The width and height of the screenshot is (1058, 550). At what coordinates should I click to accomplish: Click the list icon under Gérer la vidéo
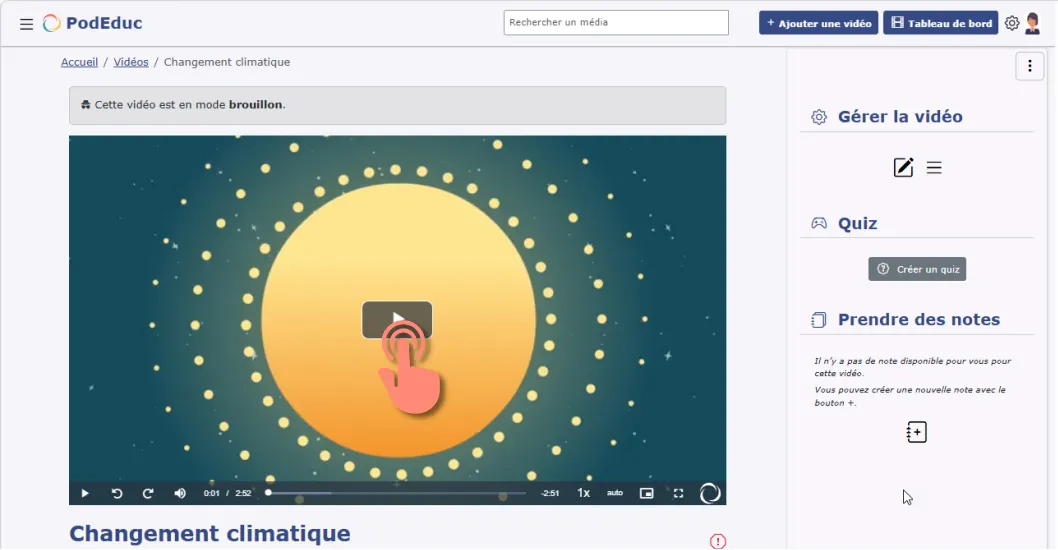pyautogui.click(x=934, y=168)
